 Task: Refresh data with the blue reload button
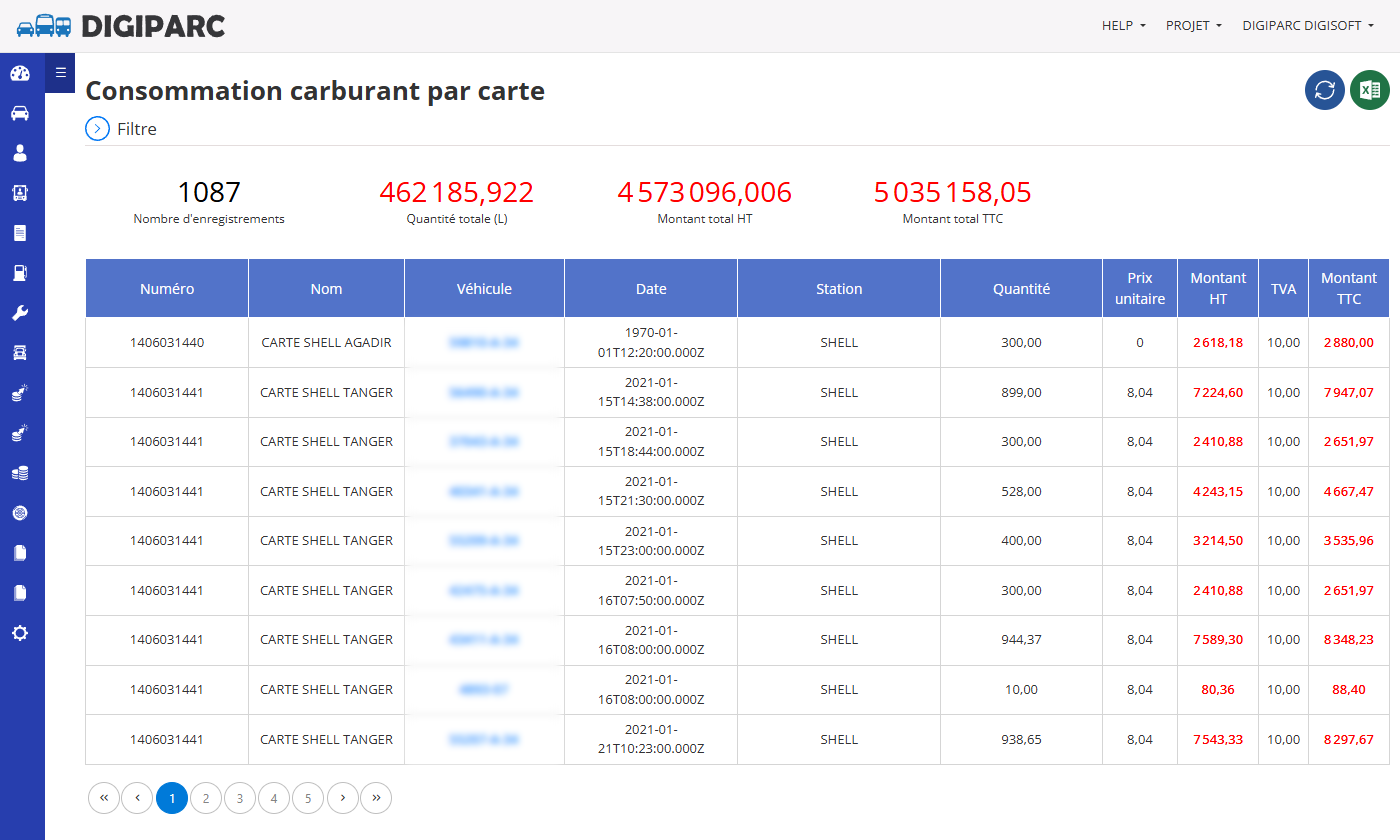click(x=1325, y=90)
